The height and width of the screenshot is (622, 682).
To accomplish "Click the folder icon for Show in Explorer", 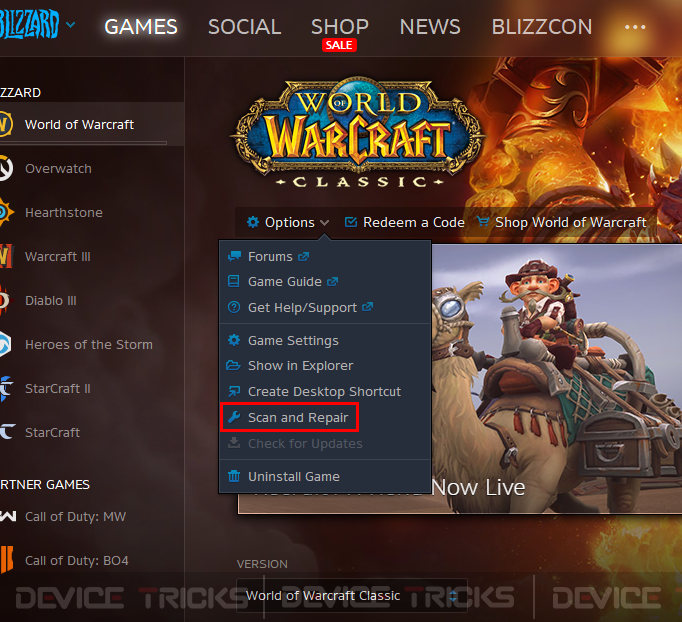I will (x=234, y=365).
